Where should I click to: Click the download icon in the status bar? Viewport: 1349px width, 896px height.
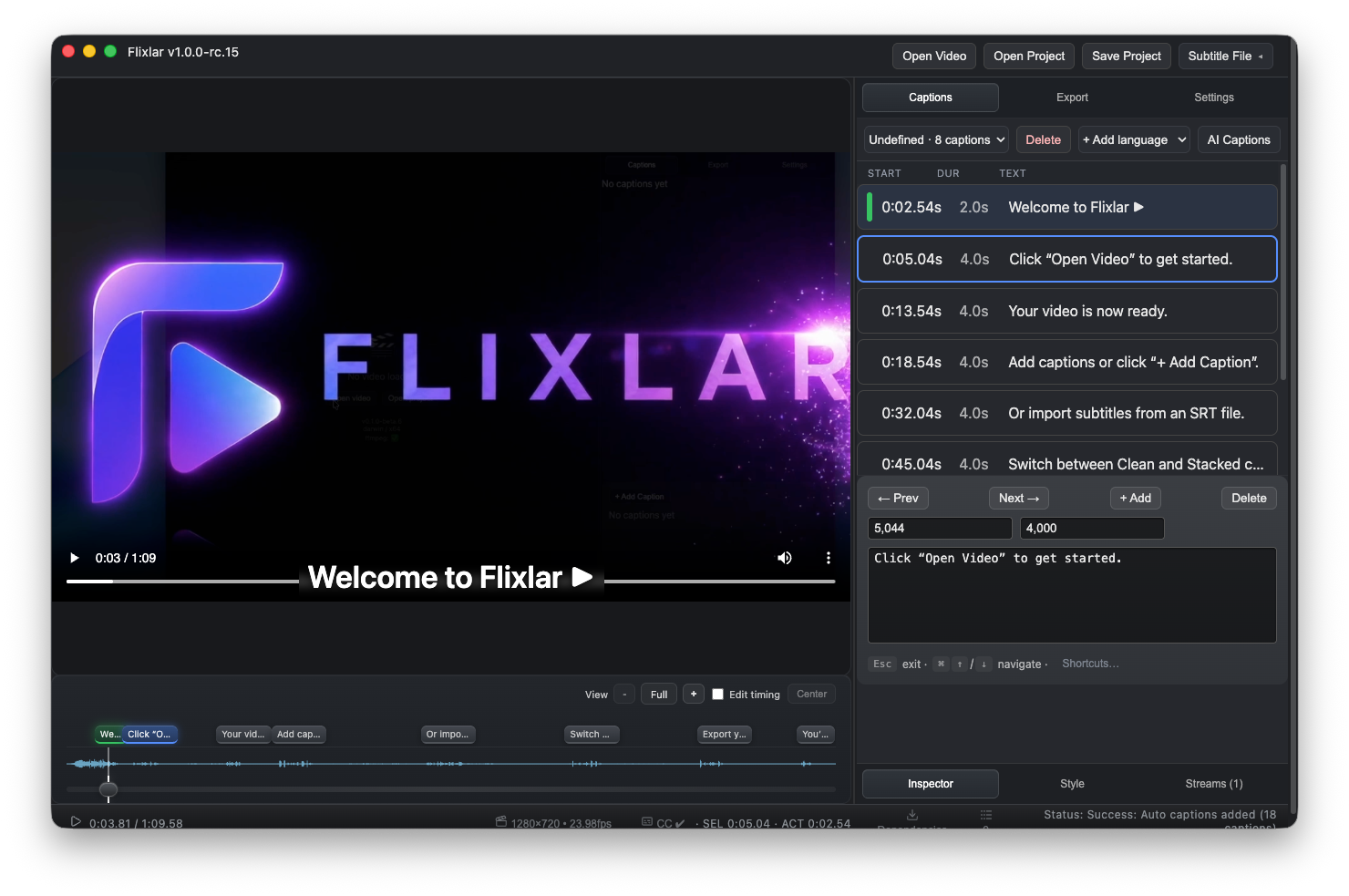[912, 815]
